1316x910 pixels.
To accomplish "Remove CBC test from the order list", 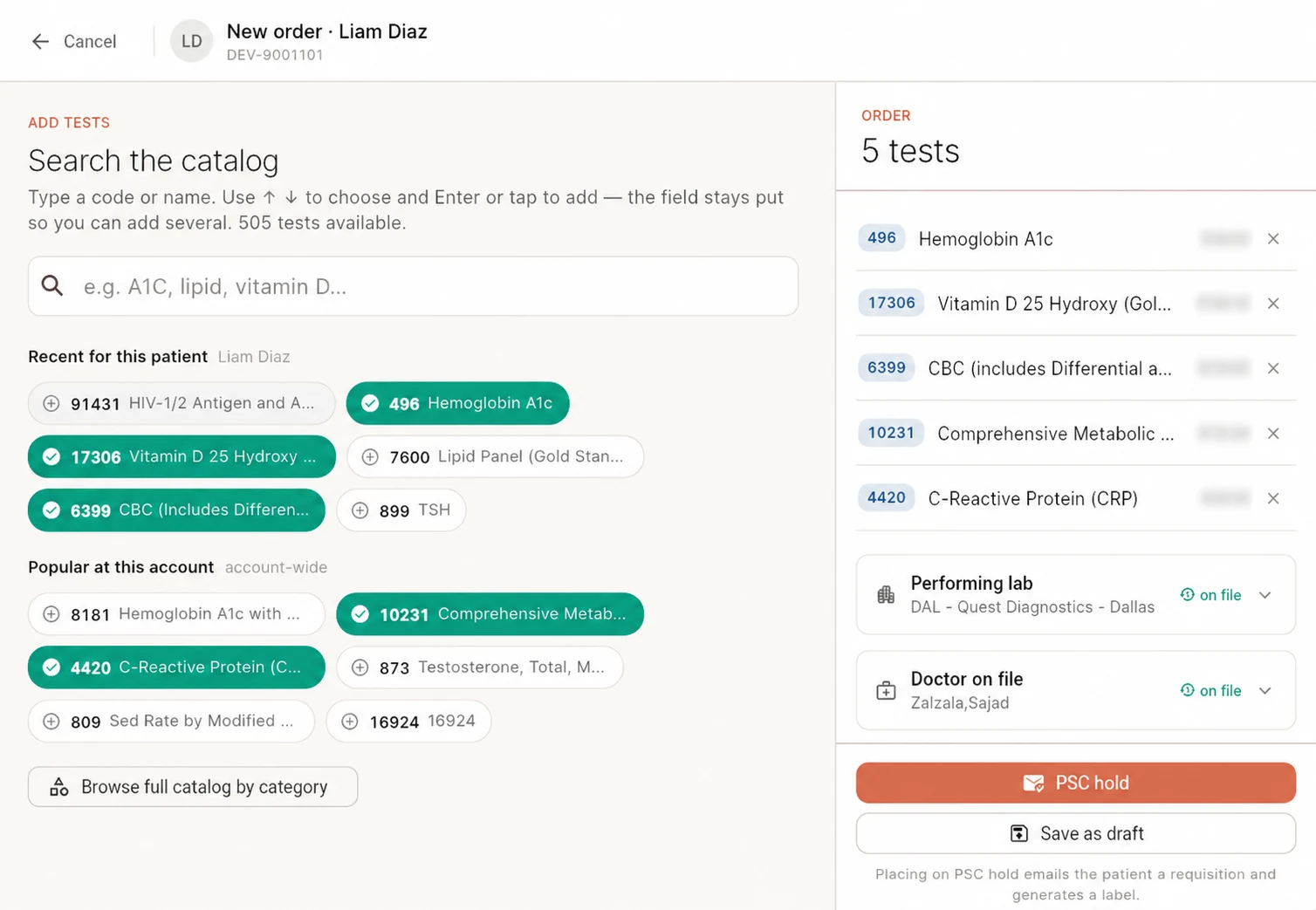I will 1273,368.
